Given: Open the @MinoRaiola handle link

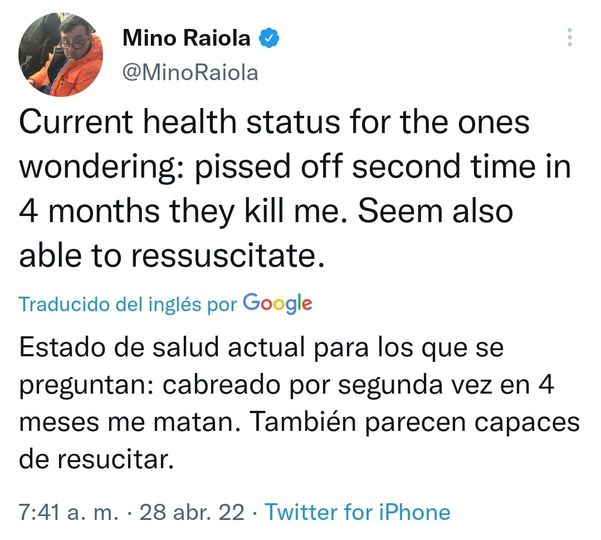Looking at the screenshot, I should (190, 72).
